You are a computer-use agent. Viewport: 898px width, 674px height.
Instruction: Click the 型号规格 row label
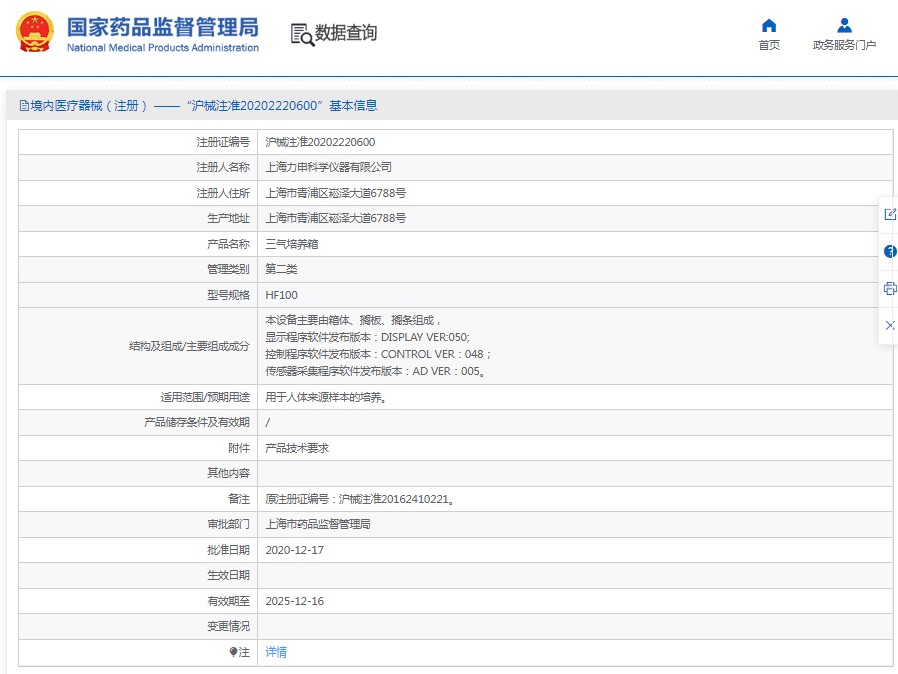pyautogui.click(x=228, y=295)
